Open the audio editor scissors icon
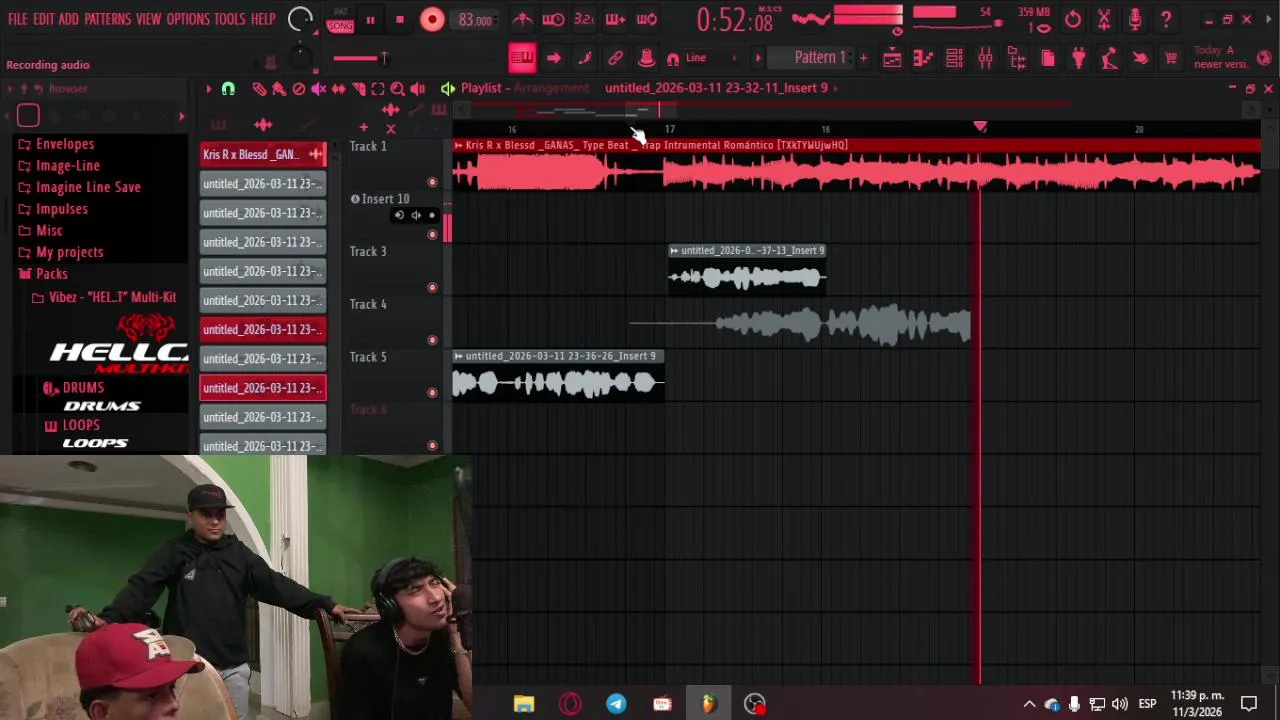This screenshot has width=1280, height=720. coord(1104,19)
